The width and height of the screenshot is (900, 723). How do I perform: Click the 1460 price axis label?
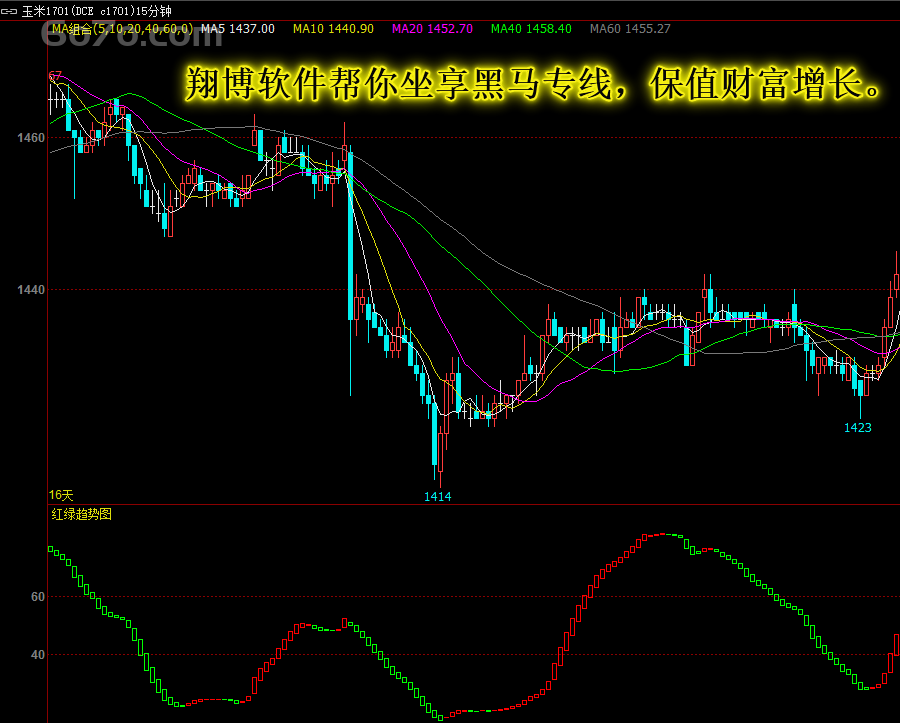pos(30,138)
